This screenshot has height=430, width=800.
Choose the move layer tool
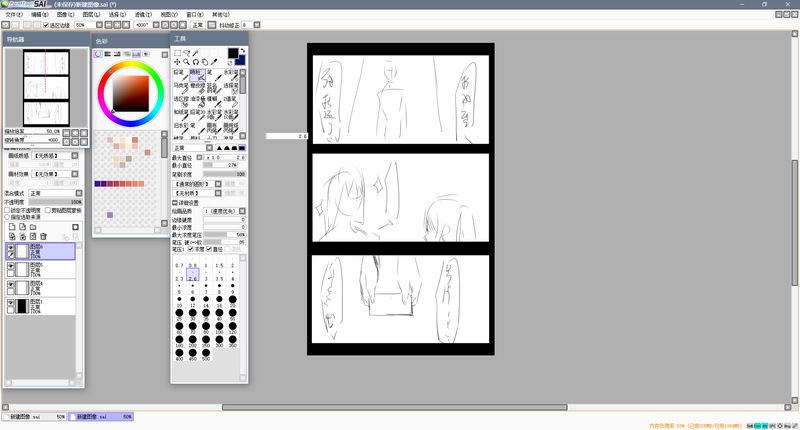(178, 62)
